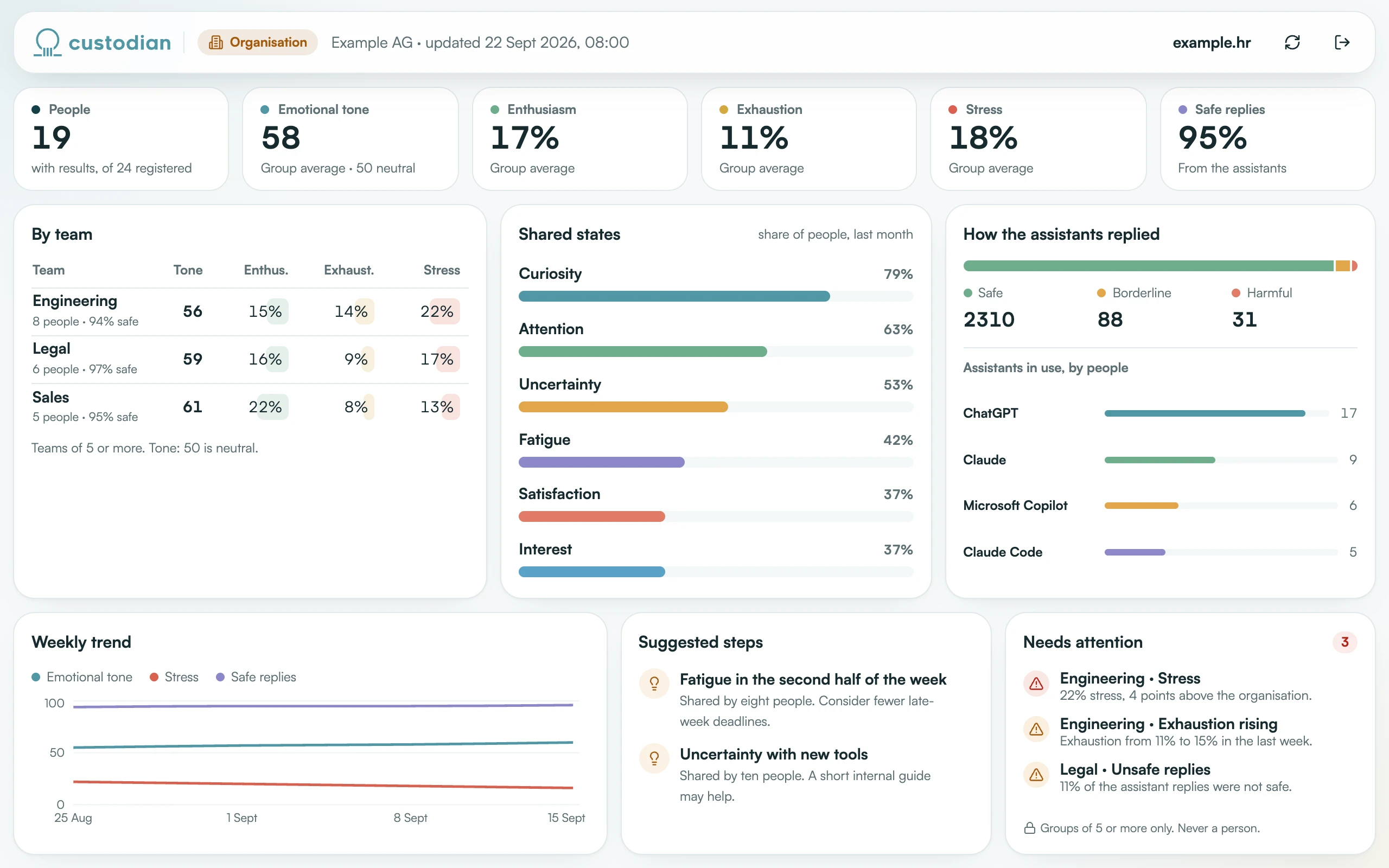Click the lock icon next to privacy note
The height and width of the screenshot is (868, 1389).
click(1030, 828)
